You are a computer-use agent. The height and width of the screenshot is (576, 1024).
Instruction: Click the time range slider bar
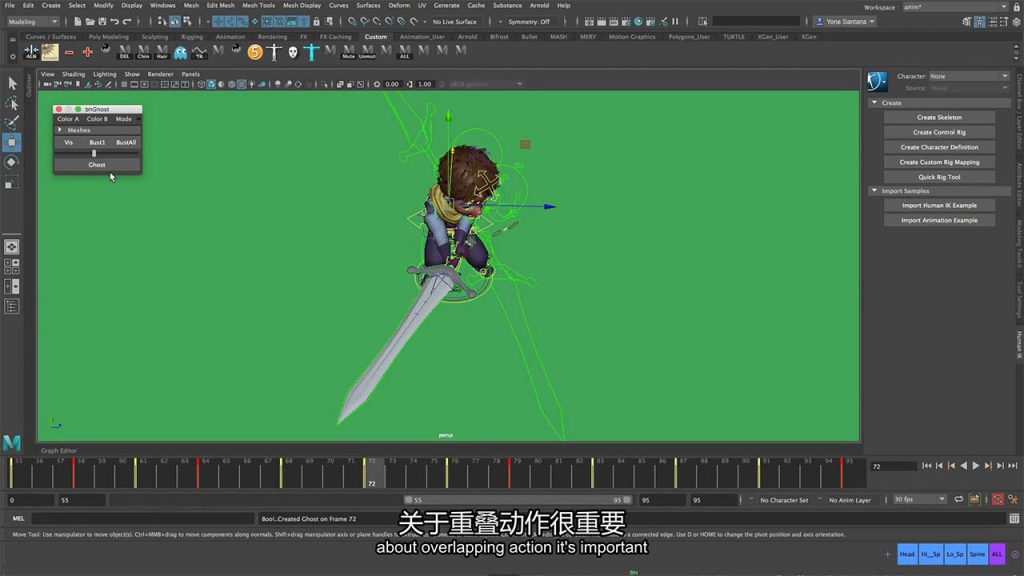[518, 500]
